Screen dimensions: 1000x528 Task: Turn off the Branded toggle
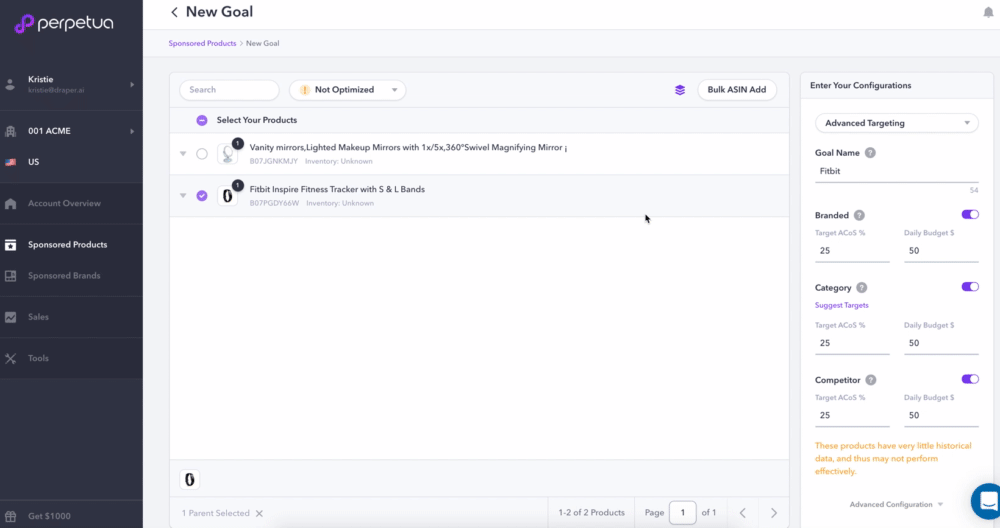coord(970,215)
